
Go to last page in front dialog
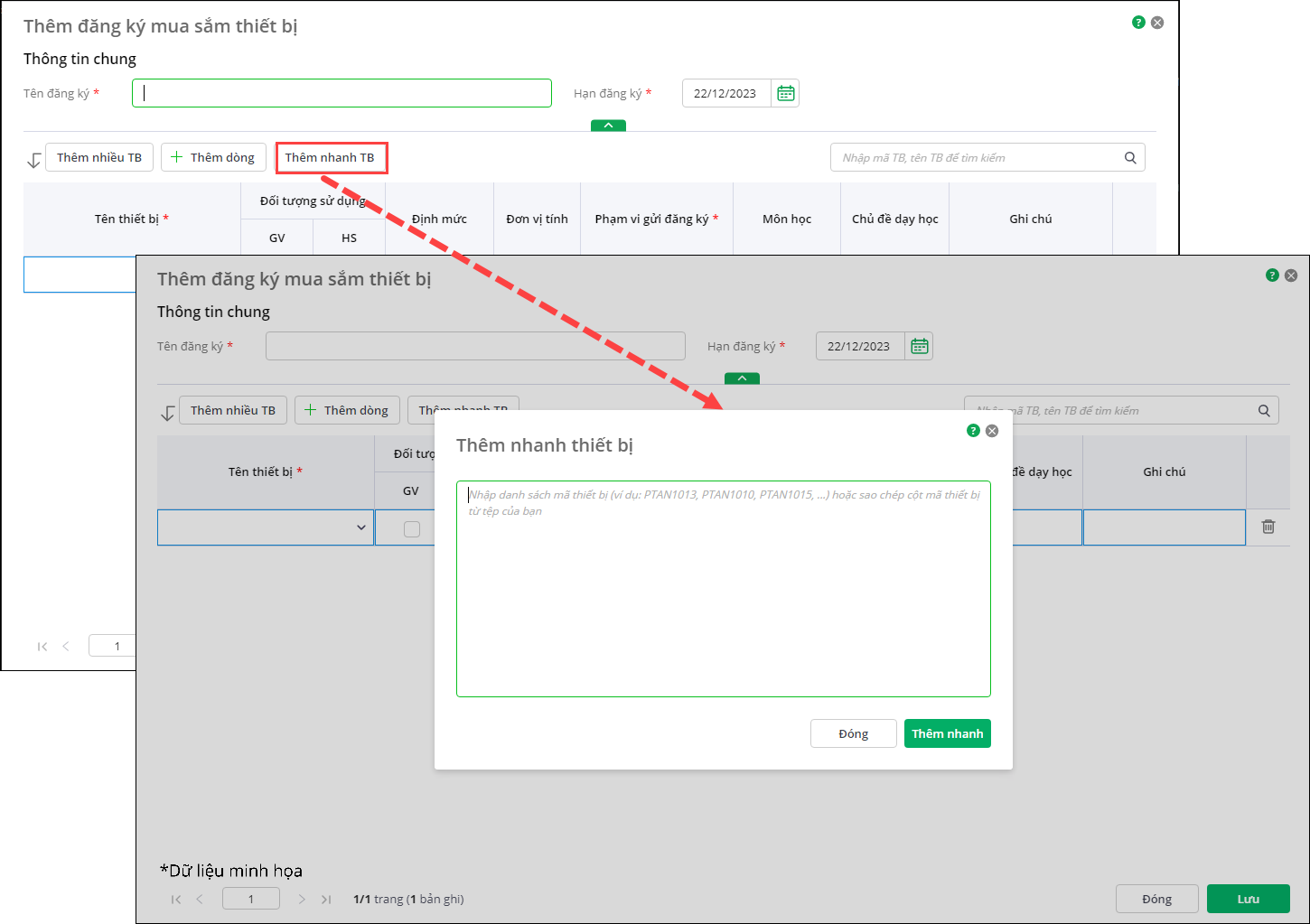pyautogui.click(x=326, y=899)
